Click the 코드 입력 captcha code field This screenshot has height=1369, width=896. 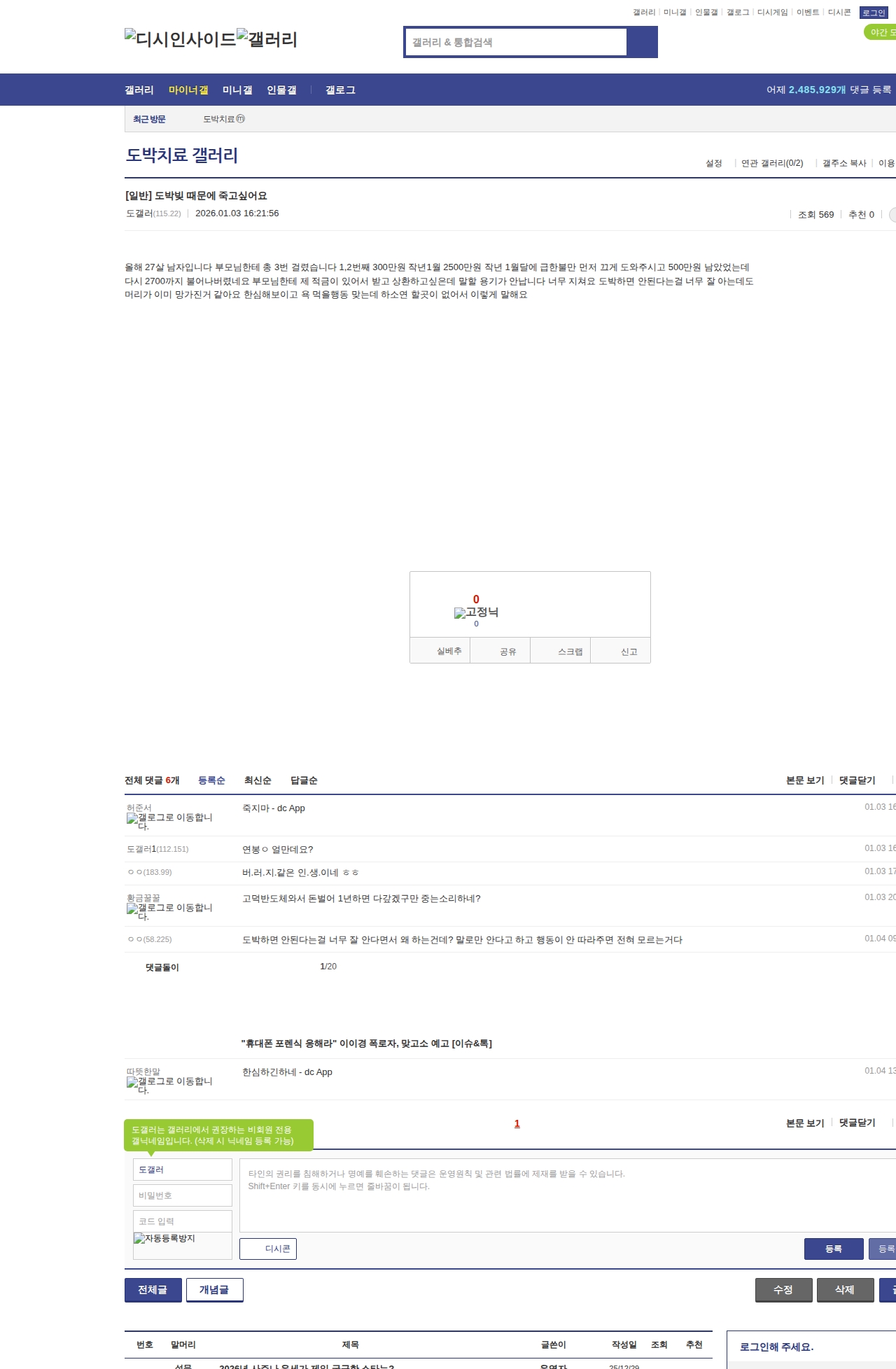coord(183,1221)
